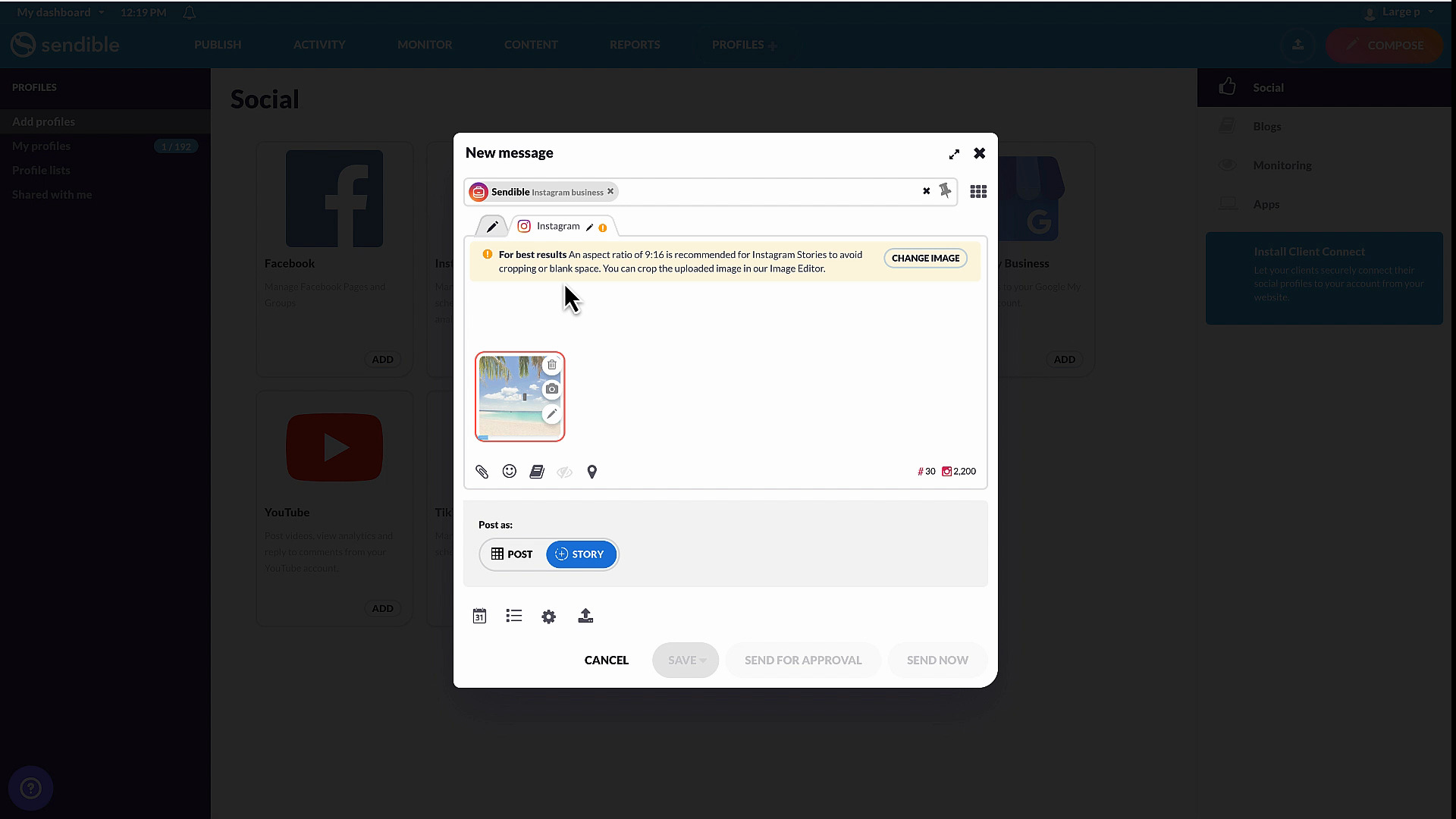Click the location pin icon
This screenshot has width=1456, height=819.
tap(592, 472)
